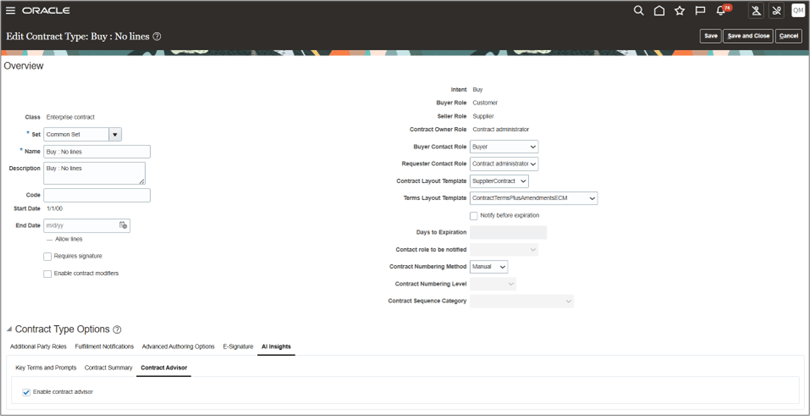Click the Code input field
The height and width of the screenshot is (416, 810).
97,195
